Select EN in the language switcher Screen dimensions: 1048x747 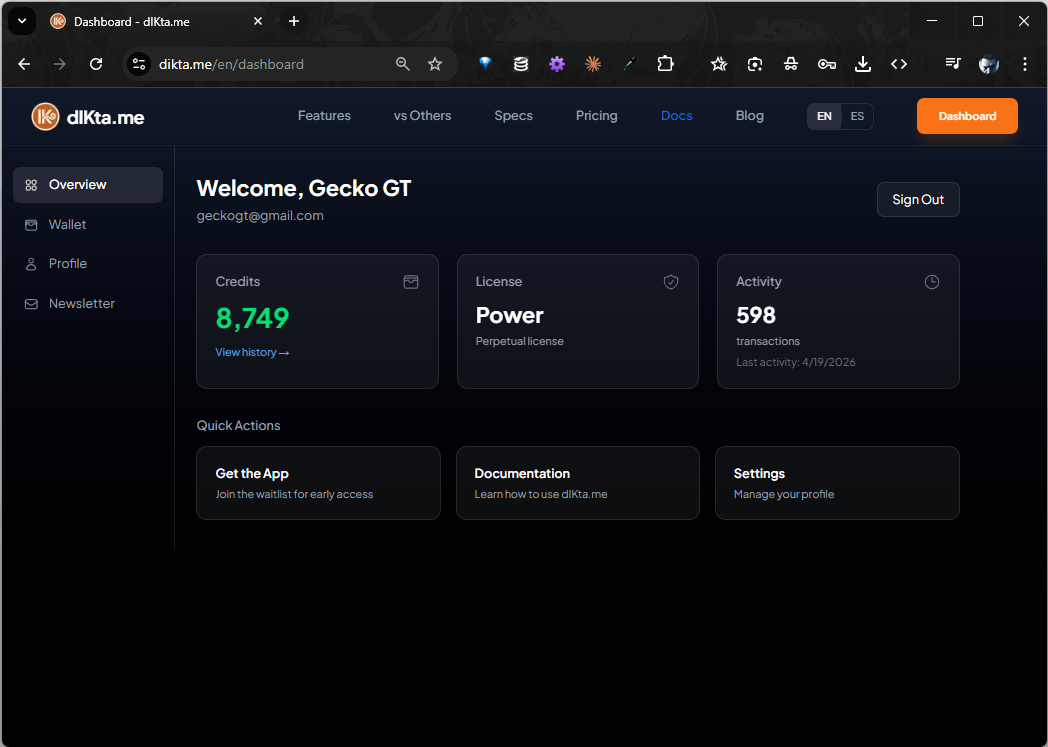(824, 116)
